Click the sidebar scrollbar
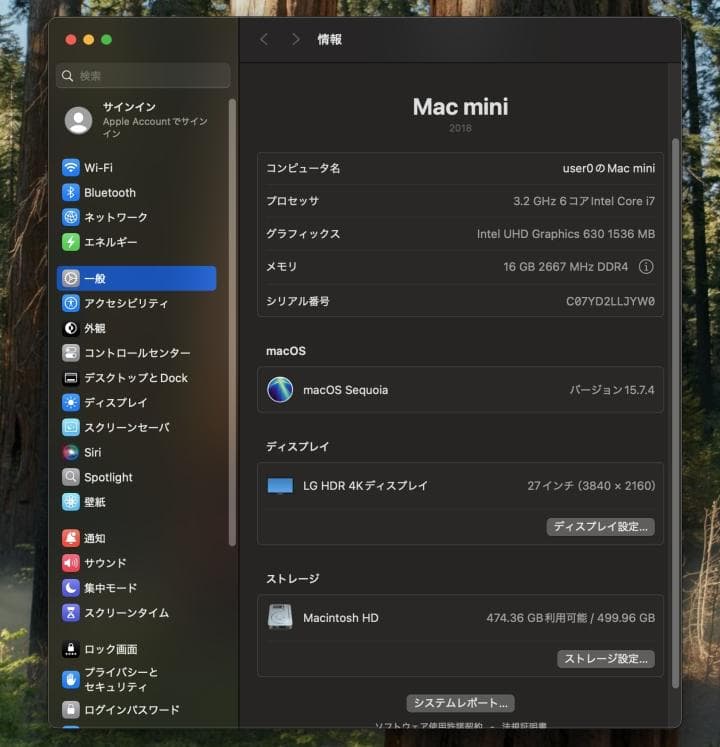720x747 pixels. [x=232, y=322]
